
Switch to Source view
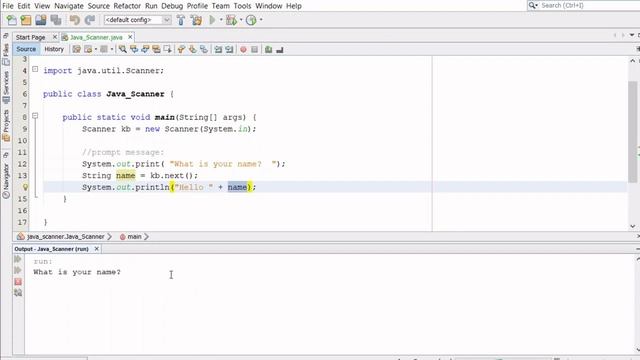[26, 49]
